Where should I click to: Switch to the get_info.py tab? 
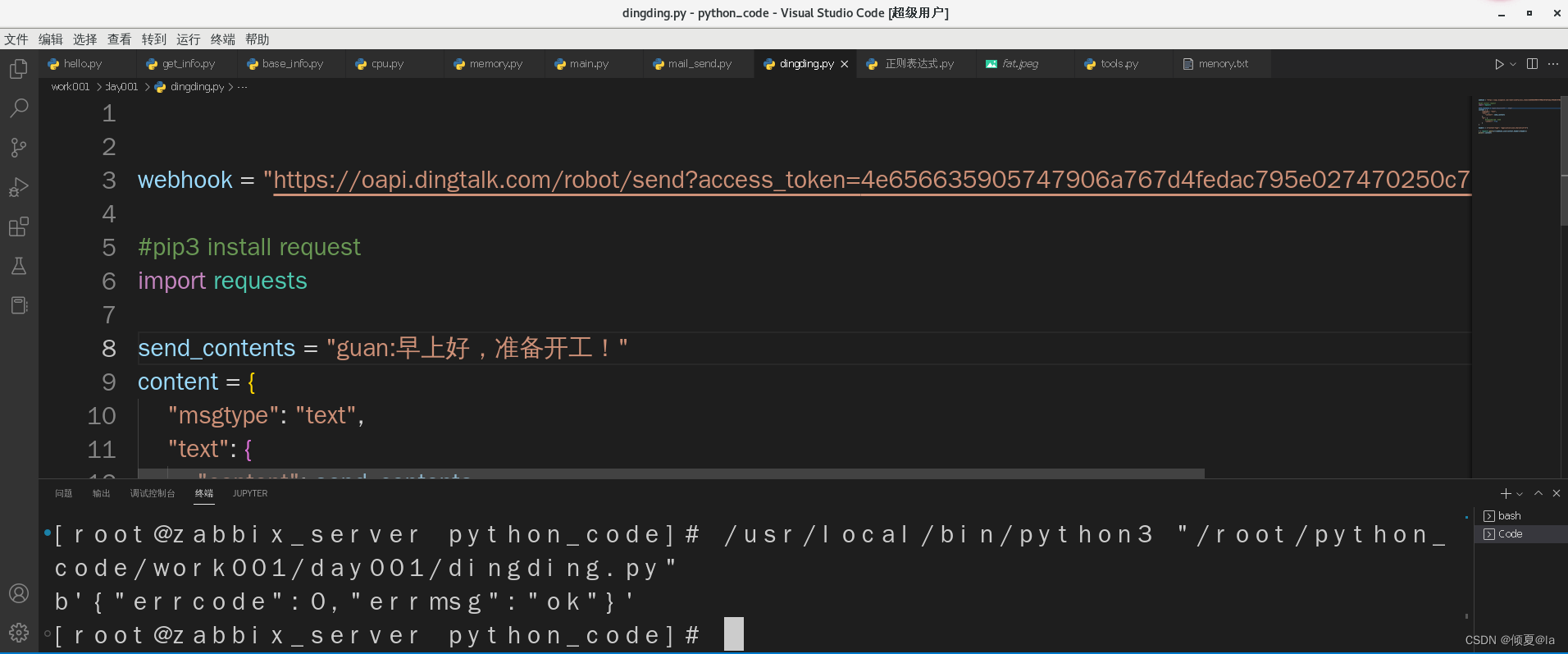pyautogui.click(x=188, y=64)
